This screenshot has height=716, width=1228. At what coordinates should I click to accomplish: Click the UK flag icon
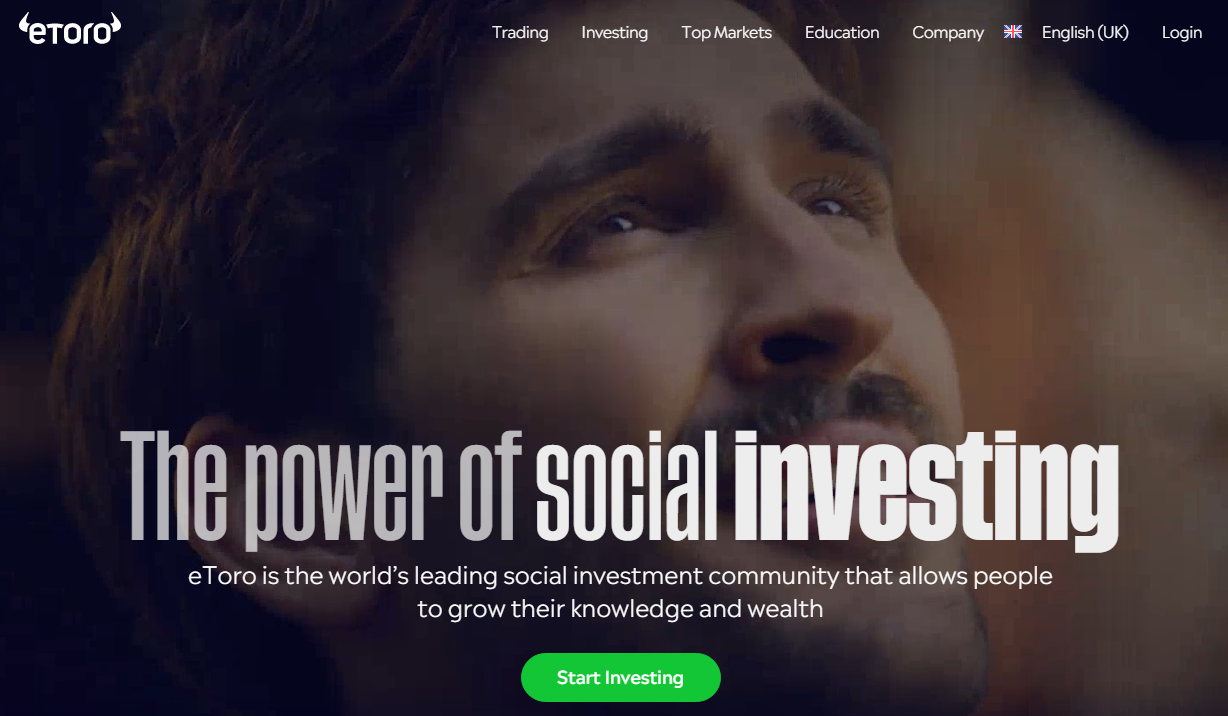1013,32
